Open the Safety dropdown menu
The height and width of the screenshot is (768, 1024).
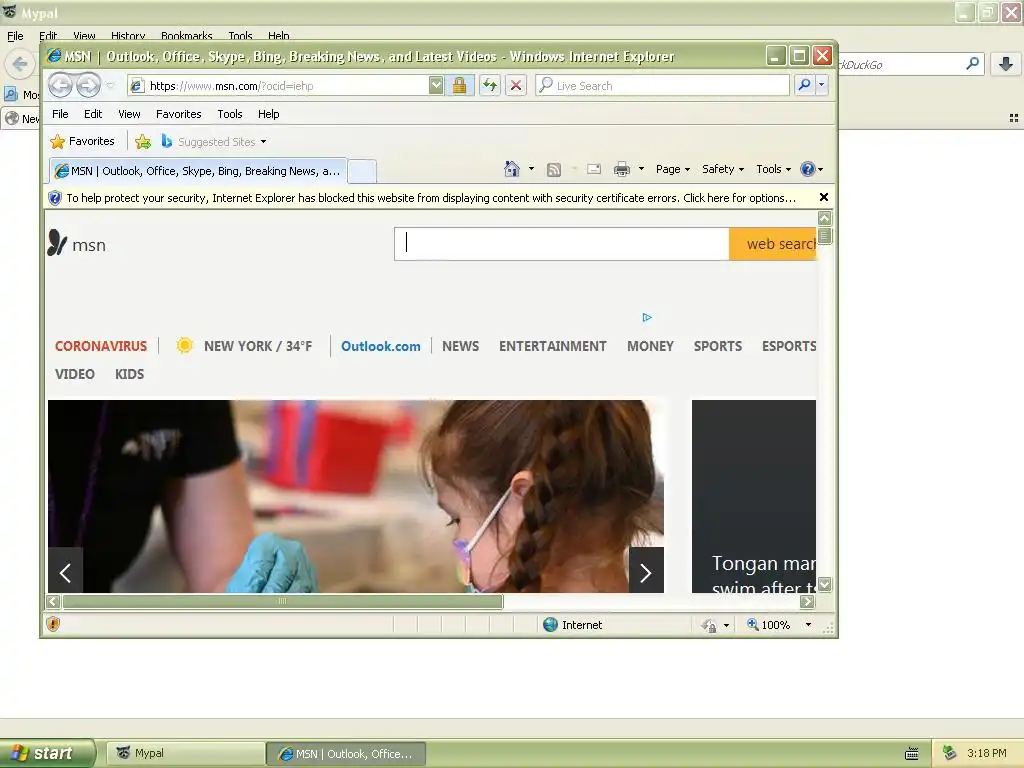pyautogui.click(x=722, y=169)
